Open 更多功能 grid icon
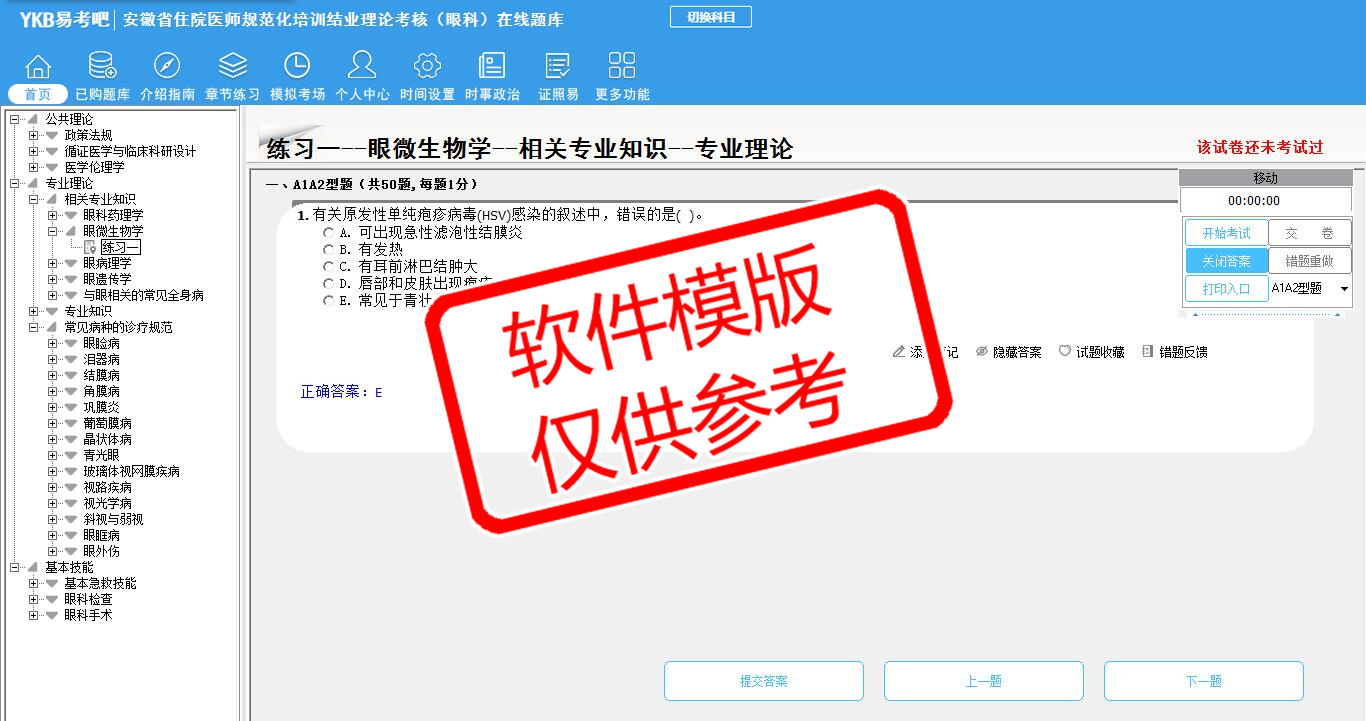Image resolution: width=1366 pixels, height=721 pixels. pos(622,67)
